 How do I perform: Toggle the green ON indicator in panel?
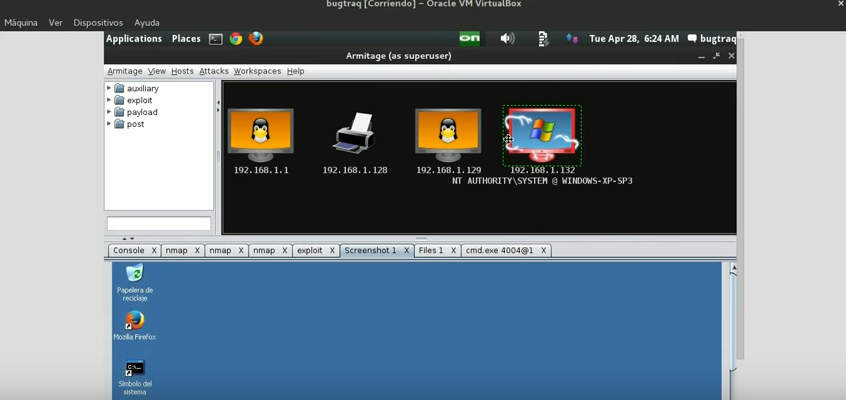pyautogui.click(x=469, y=39)
